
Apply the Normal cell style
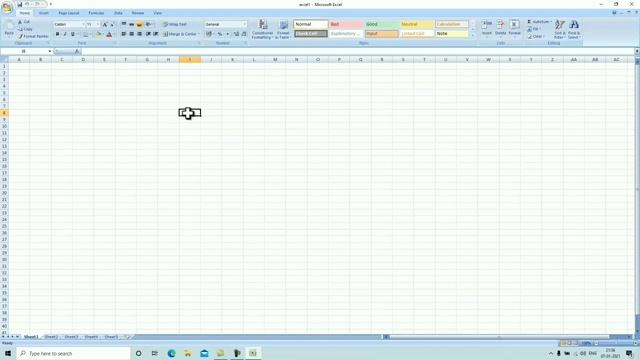tap(311, 24)
